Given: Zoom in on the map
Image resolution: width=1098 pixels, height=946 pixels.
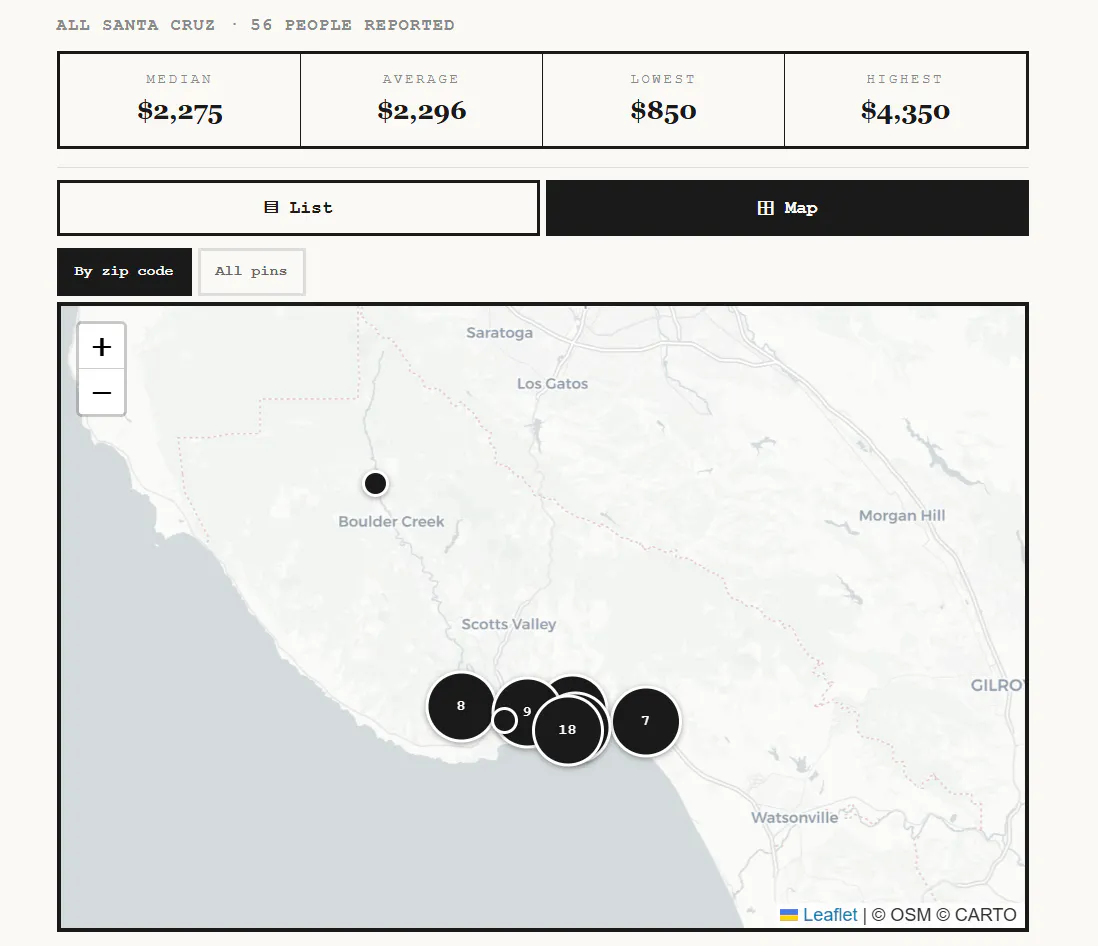Looking at the screenshot, I should [x=102, y=347].
